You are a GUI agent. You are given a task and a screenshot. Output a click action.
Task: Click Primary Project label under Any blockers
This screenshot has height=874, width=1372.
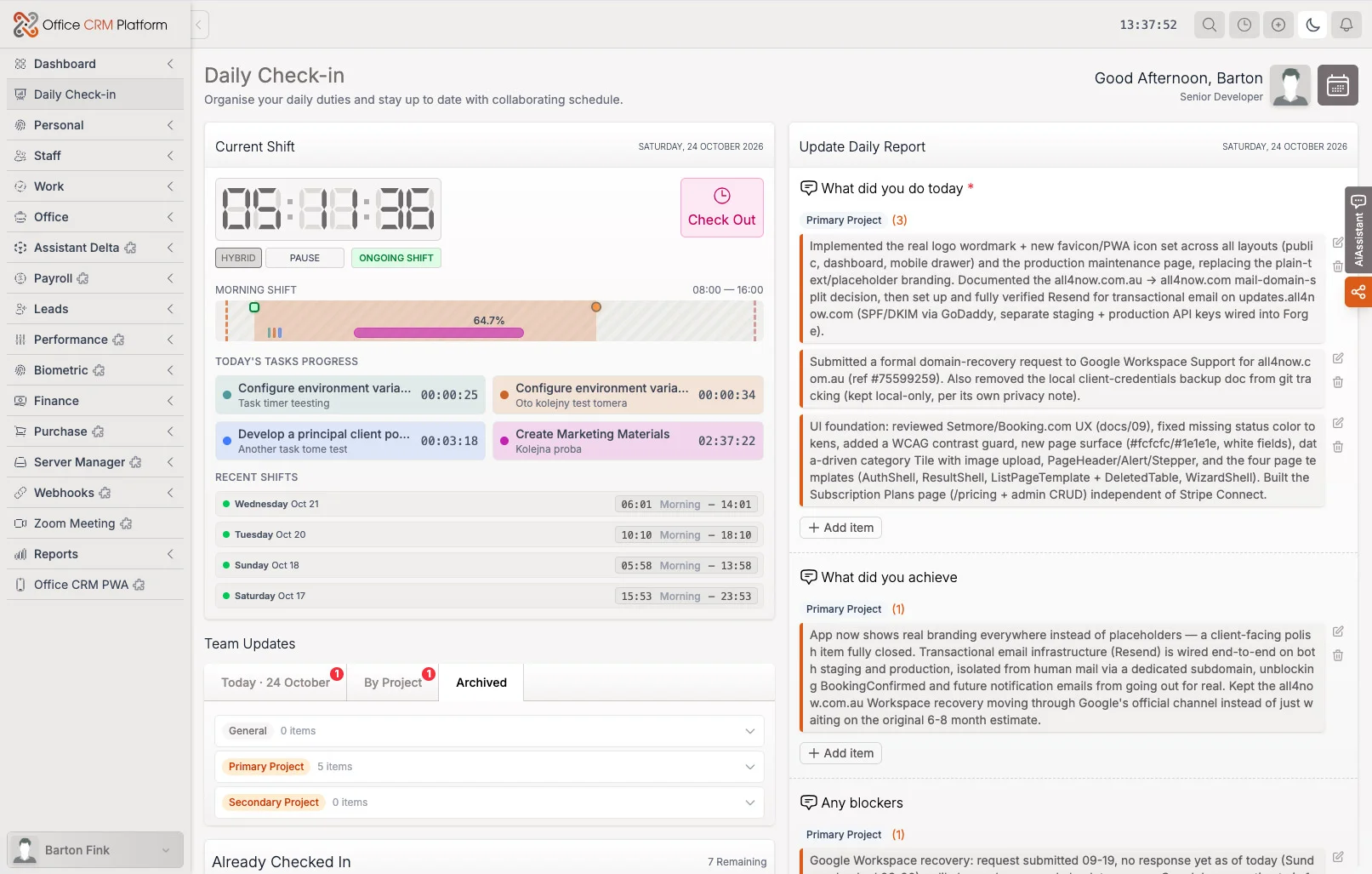(x=844, y=835)
